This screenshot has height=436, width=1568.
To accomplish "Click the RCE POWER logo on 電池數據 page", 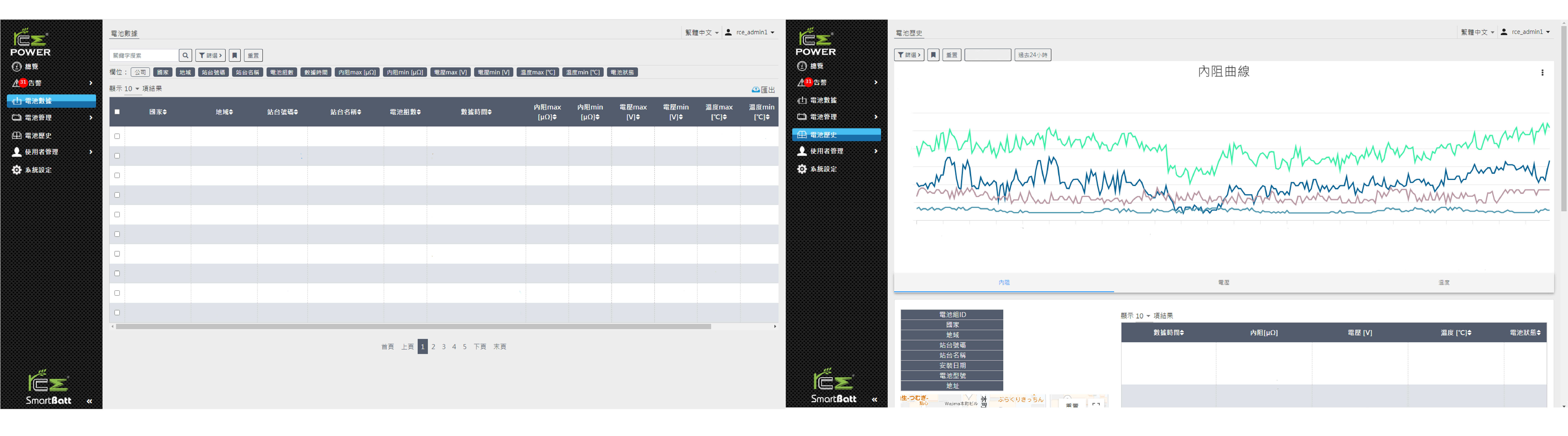I will [30, 42].
